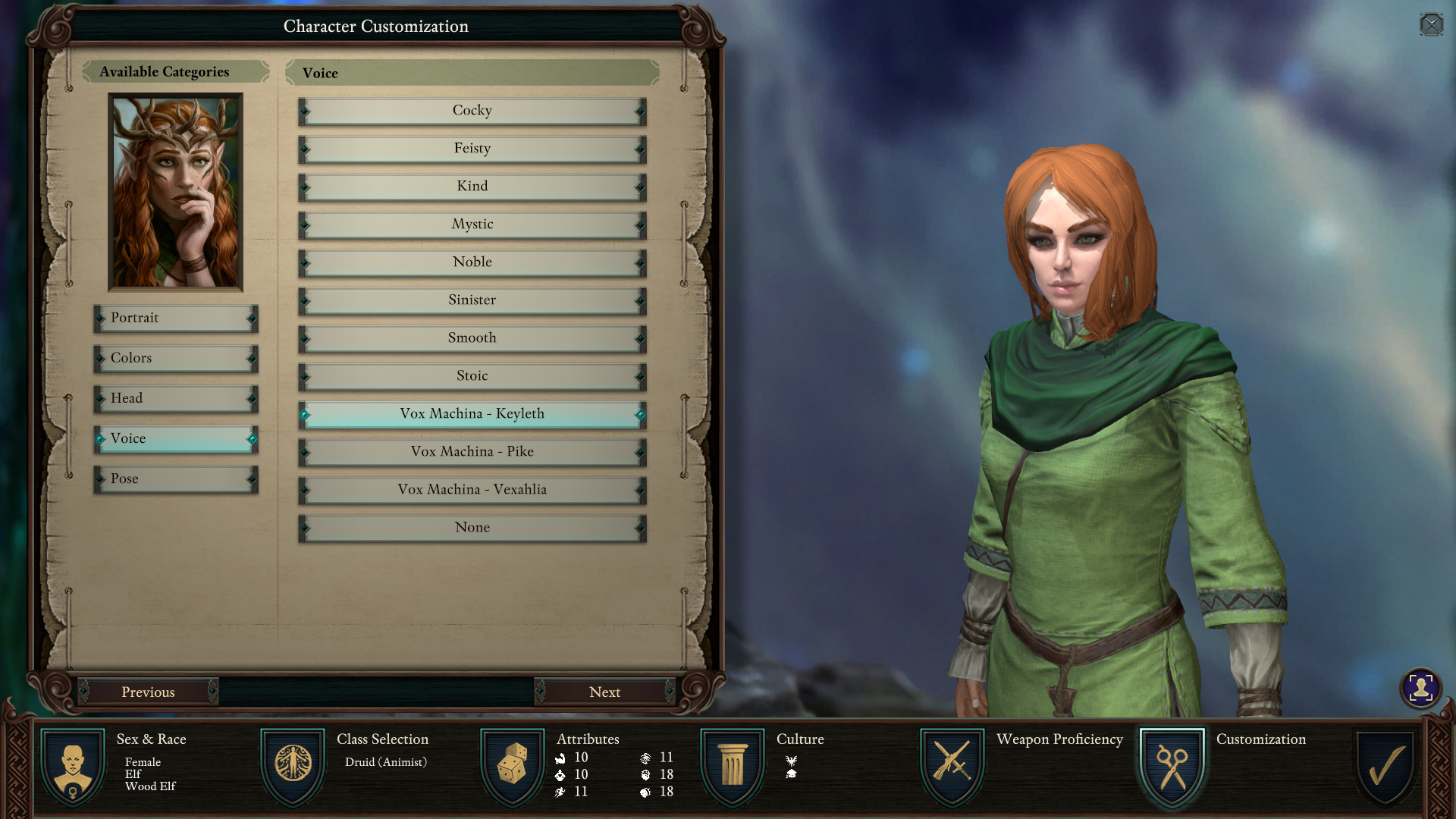1456x819 pixels.
Task: Click the Pose category icon
Action: [x=175, y=478]
